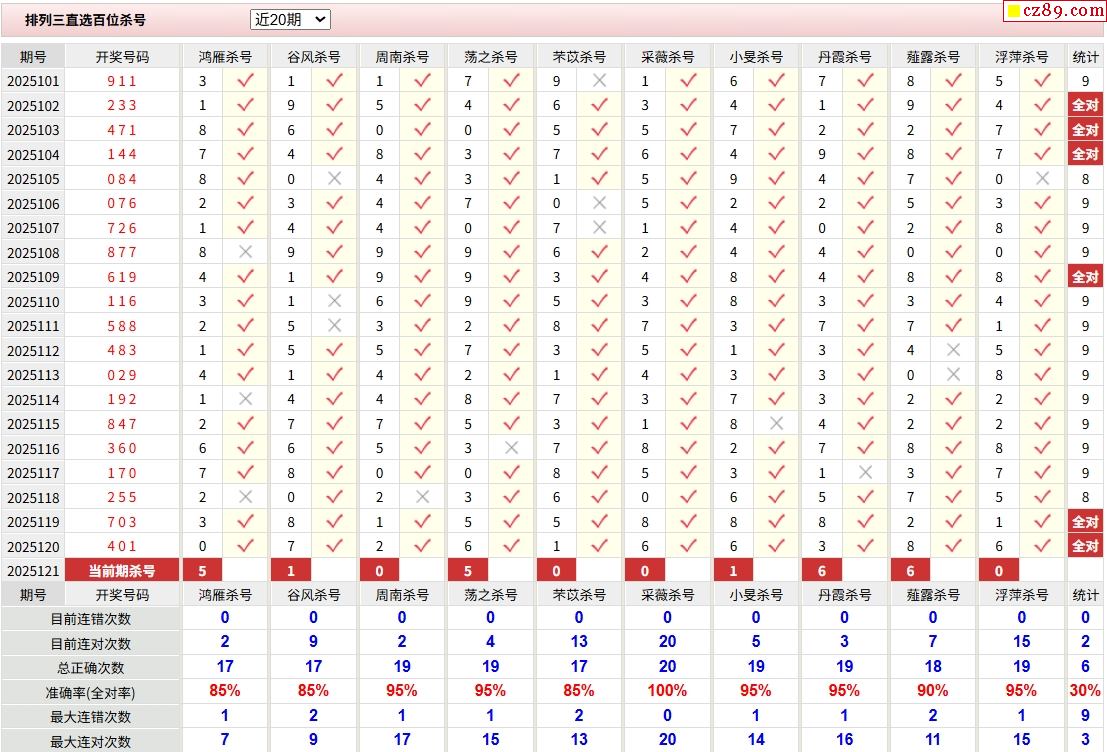Click winning number 703
Image resolution: width=1107 pixels, height=752 pixels.
tap(122, 522)
